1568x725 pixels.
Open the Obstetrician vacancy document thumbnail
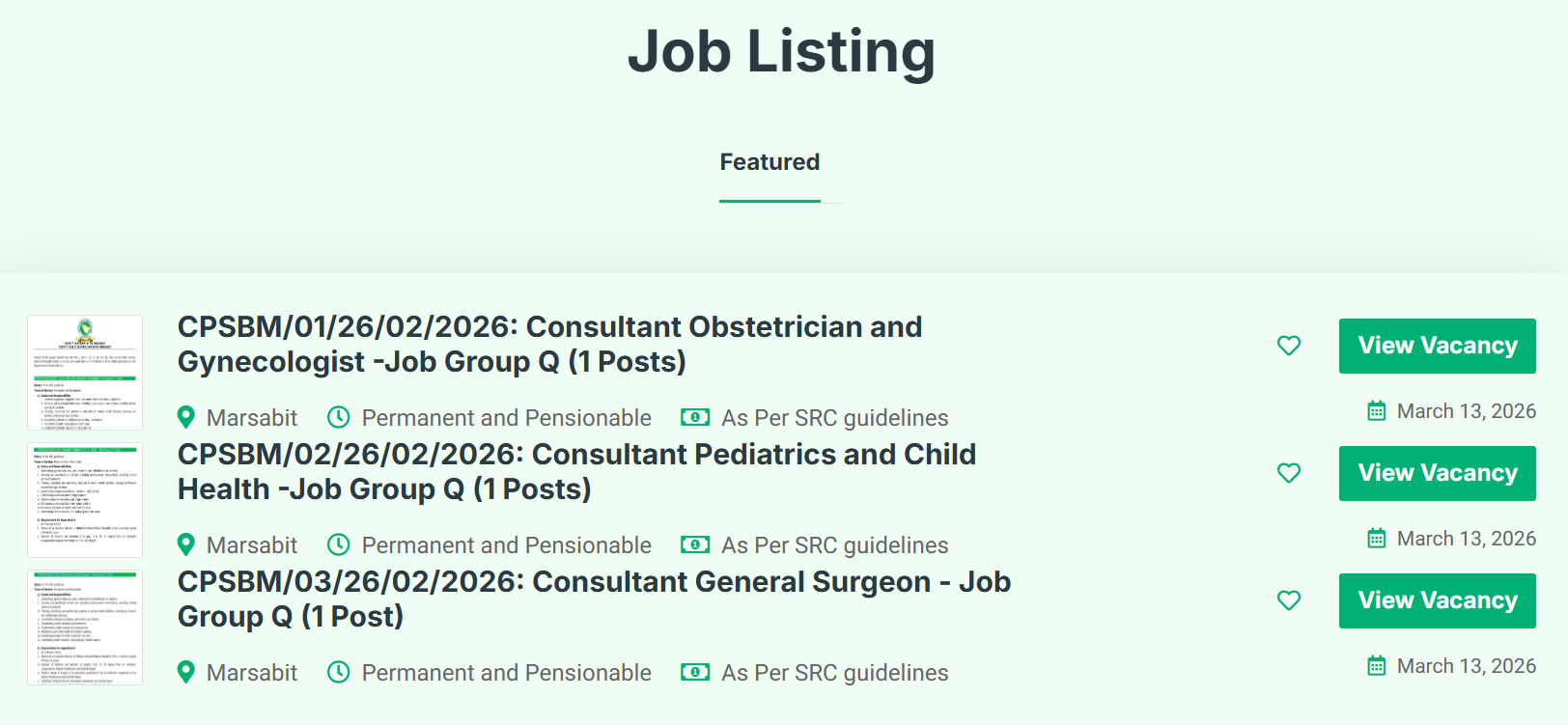pos(85,374)
